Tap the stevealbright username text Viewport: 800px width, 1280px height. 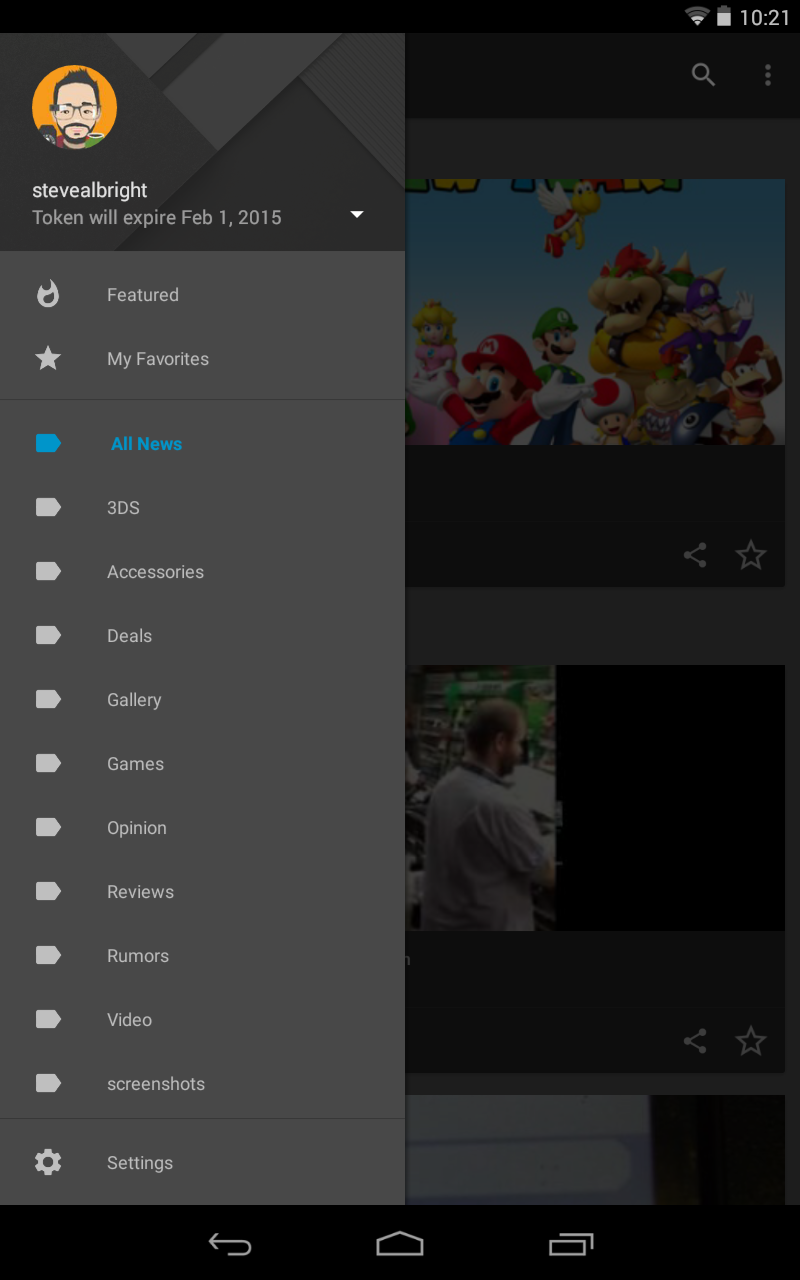pyautogui.click(x=90, y=190)
